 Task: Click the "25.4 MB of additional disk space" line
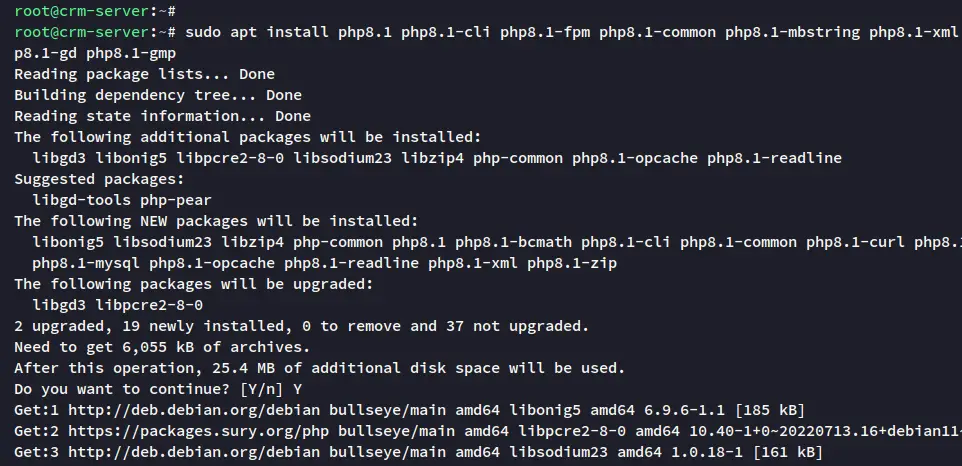(320, 368)
